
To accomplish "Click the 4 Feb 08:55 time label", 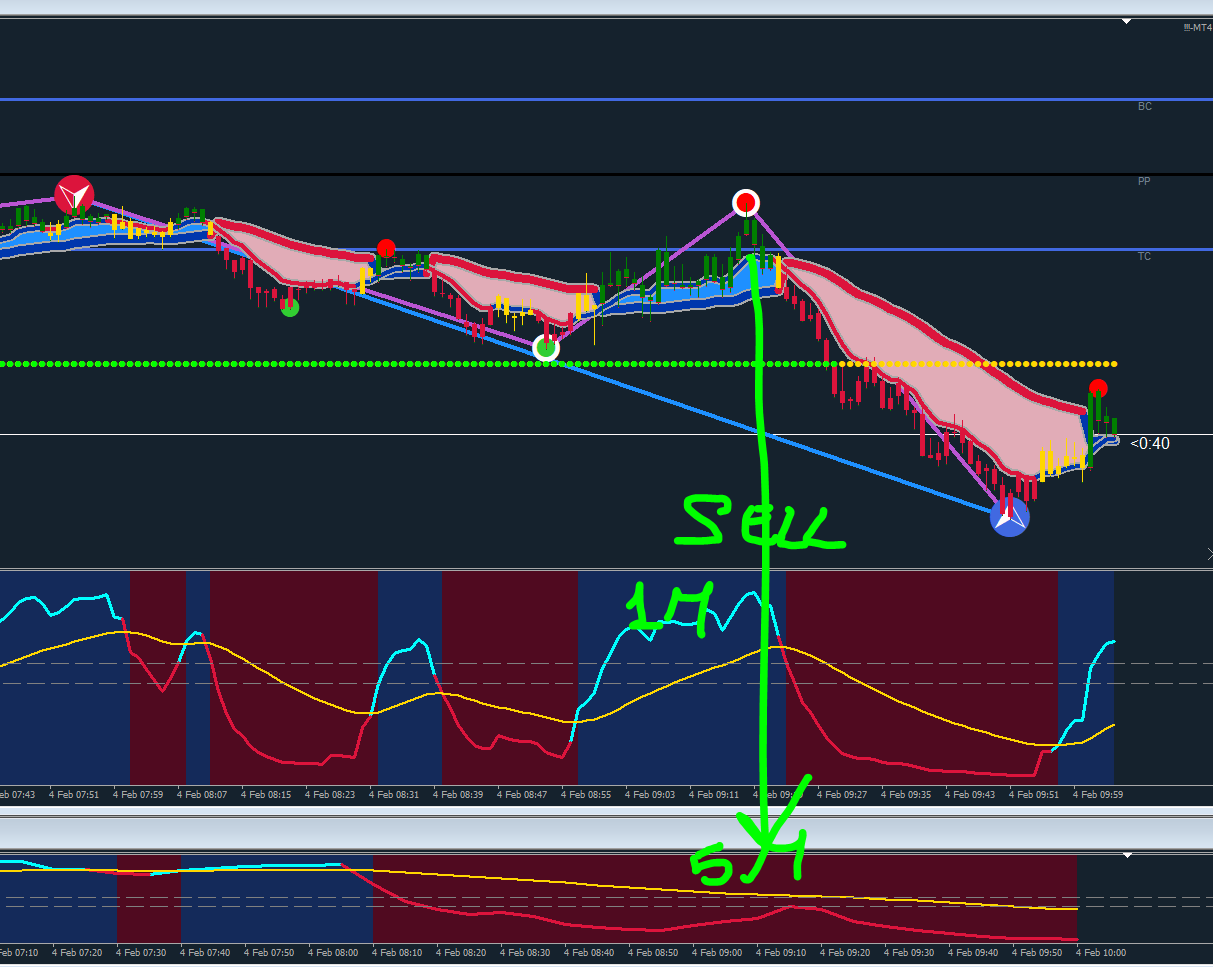I will pos(586,795).
